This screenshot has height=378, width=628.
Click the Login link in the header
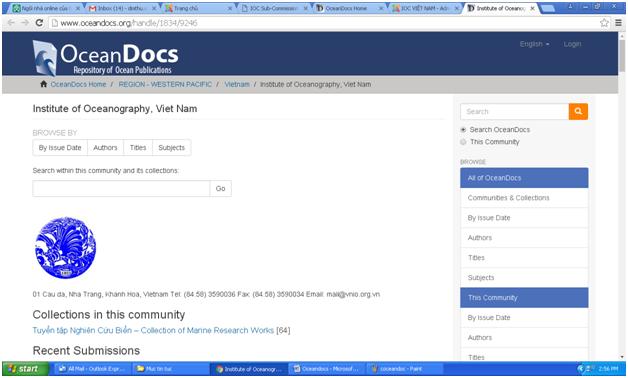pos(572,44)
